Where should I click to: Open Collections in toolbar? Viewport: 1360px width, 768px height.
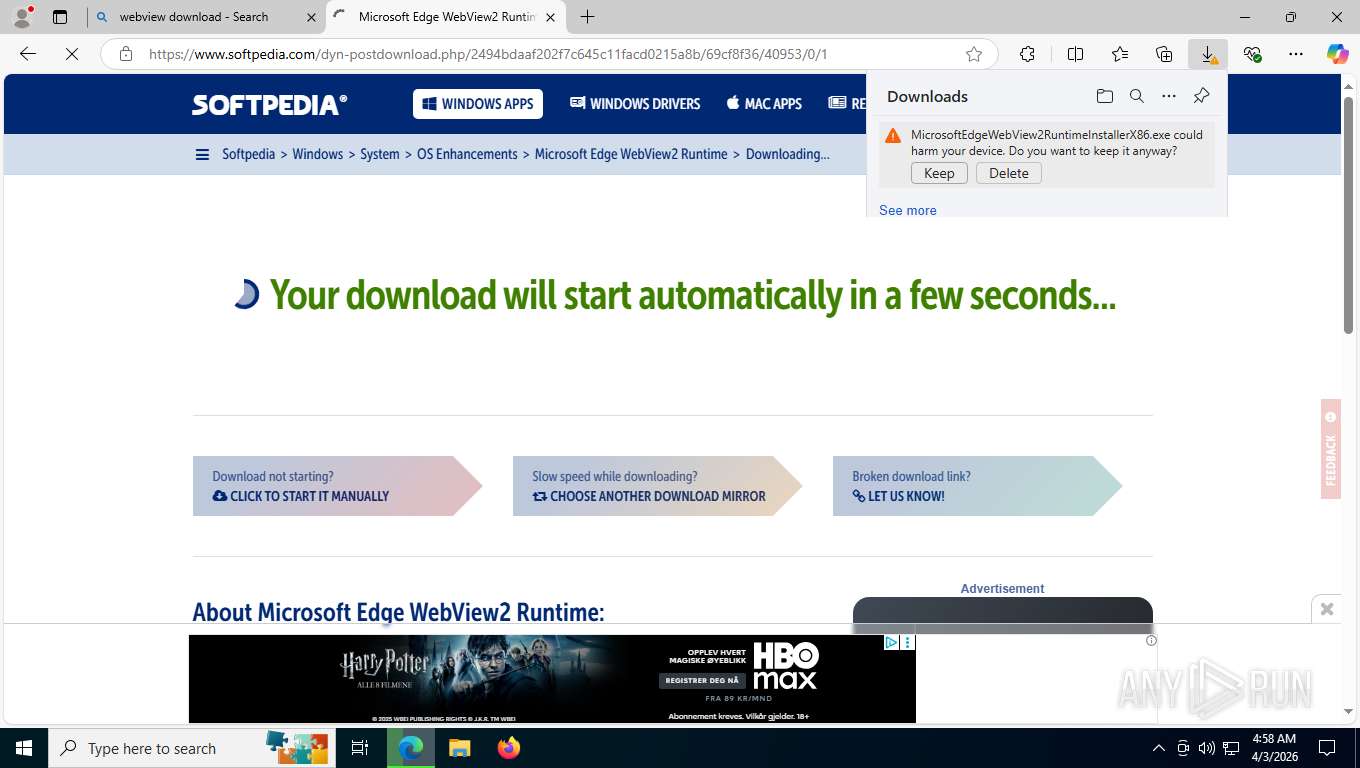point(1164,54)
